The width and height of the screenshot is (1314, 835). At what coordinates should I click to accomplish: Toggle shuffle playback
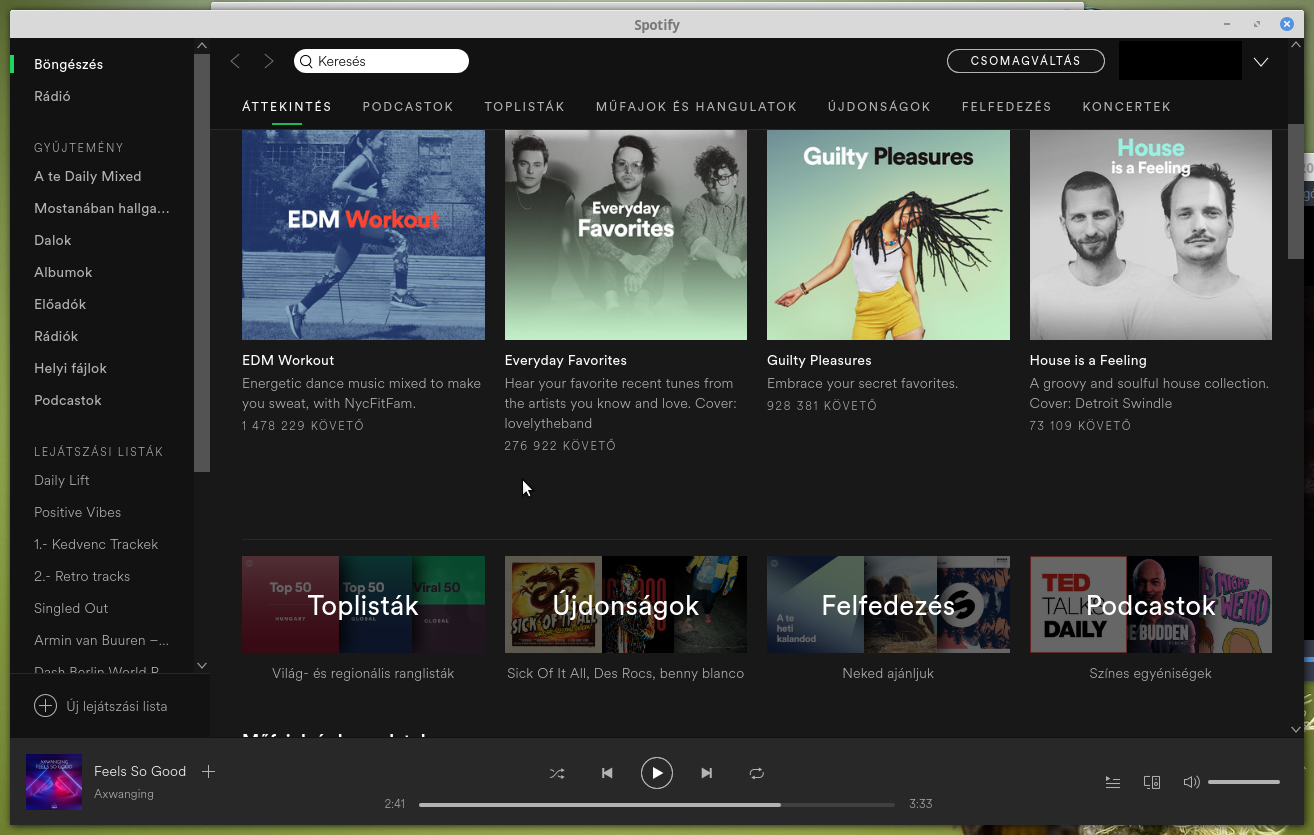click(557, 773)
